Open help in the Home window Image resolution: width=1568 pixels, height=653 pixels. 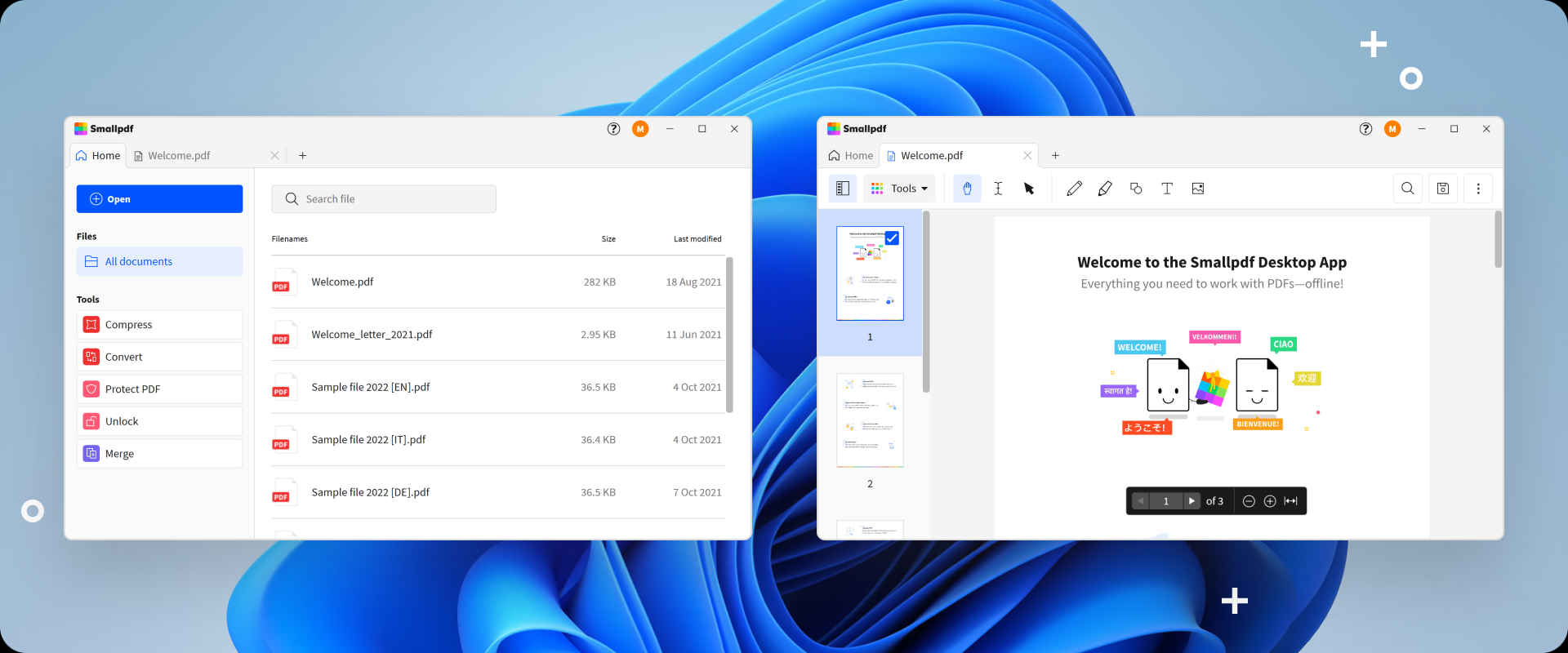point(613,129)
